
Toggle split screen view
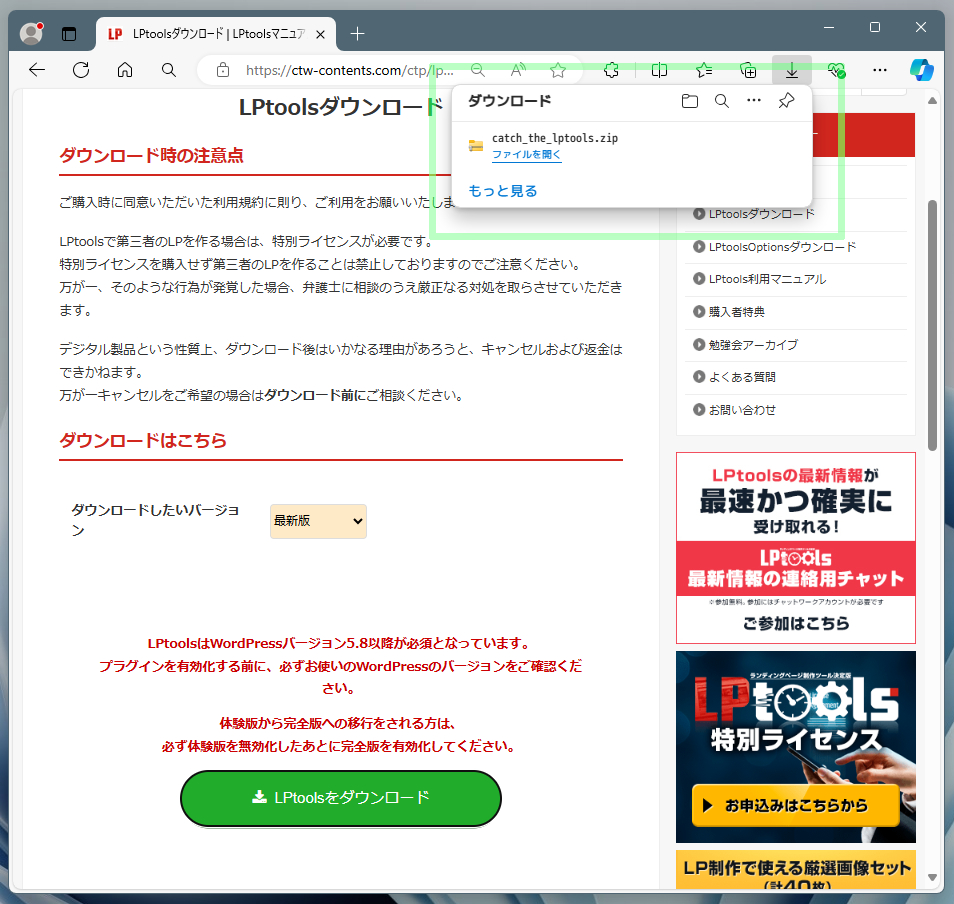660,70
